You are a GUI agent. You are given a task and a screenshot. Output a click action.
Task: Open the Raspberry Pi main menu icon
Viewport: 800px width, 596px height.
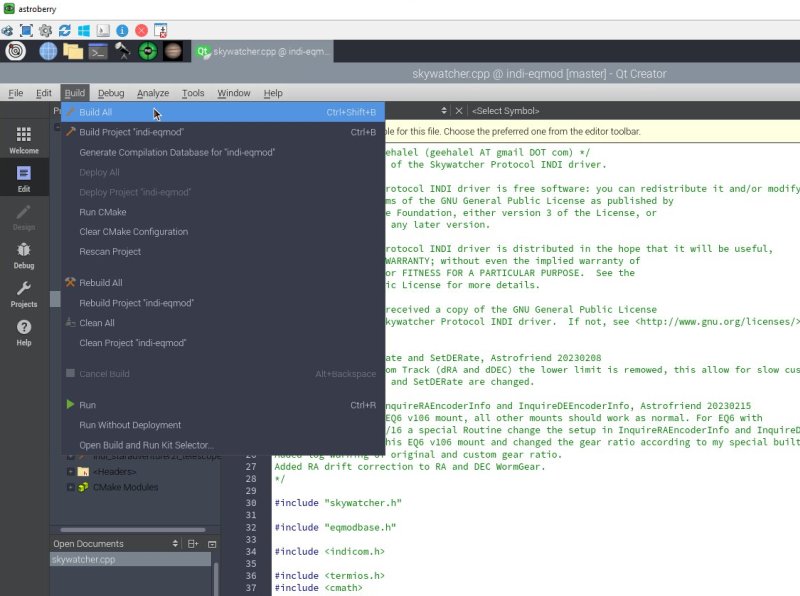pos(16,51)
